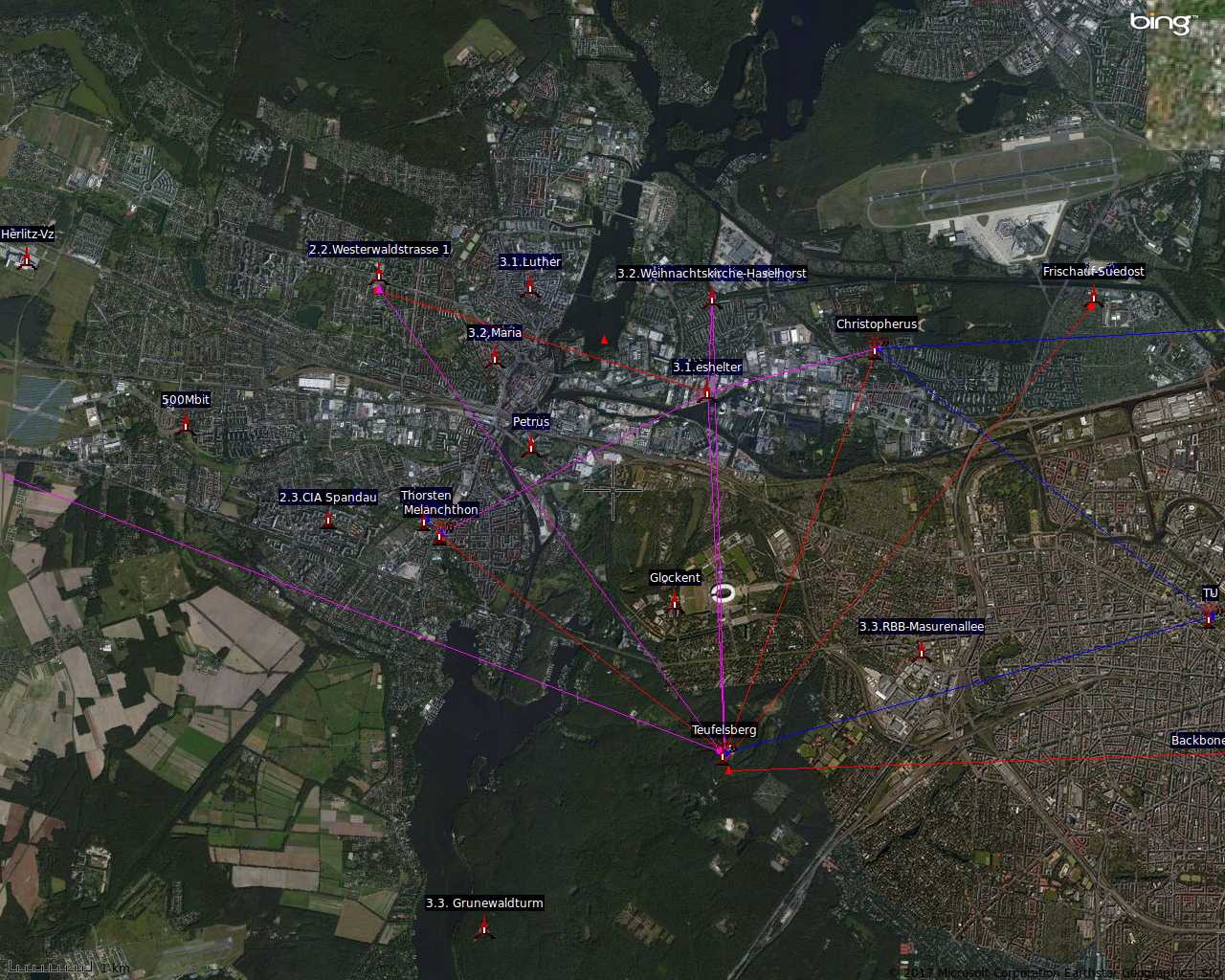Select the 2.2.Westerwaldstrasse 1 label

point(379,250)
